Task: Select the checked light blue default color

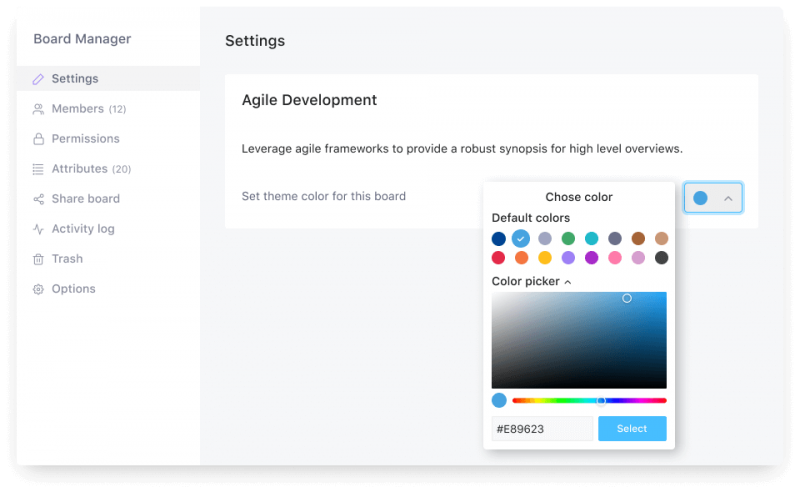Action: coord(521,239)
